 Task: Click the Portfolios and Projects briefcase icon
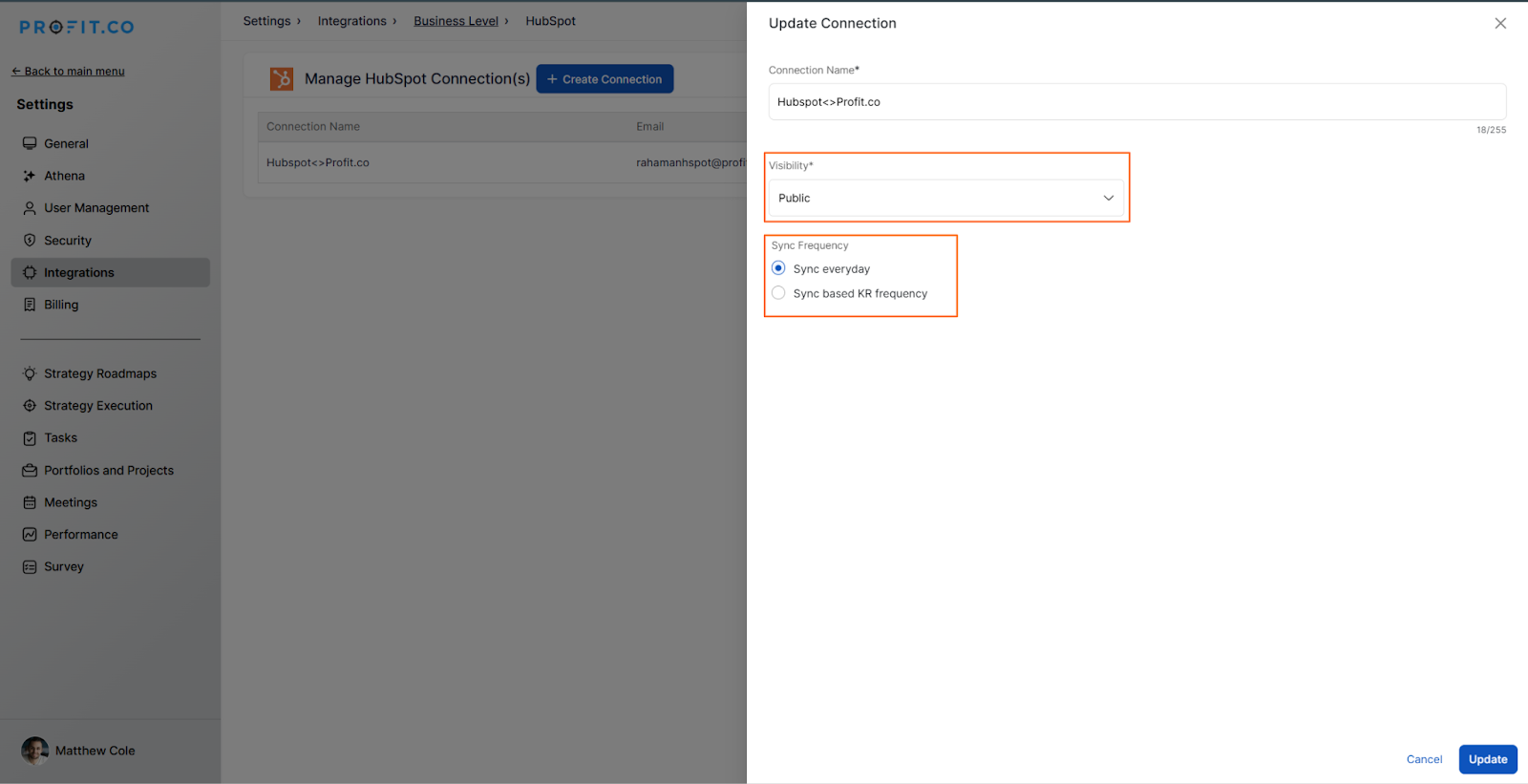pyautogui.click(x=30, y=471)
